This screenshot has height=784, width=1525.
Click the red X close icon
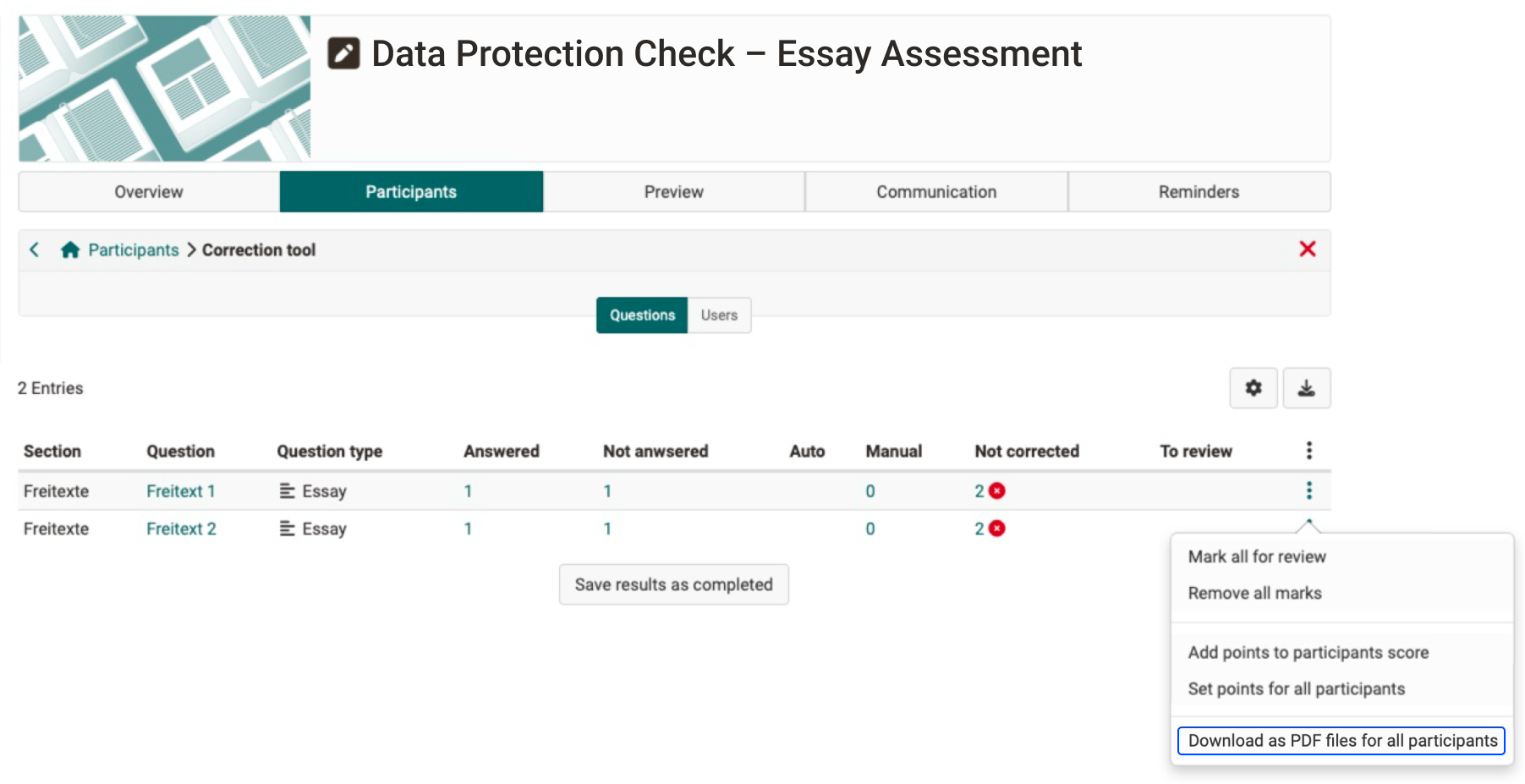tap(1307, 249)
